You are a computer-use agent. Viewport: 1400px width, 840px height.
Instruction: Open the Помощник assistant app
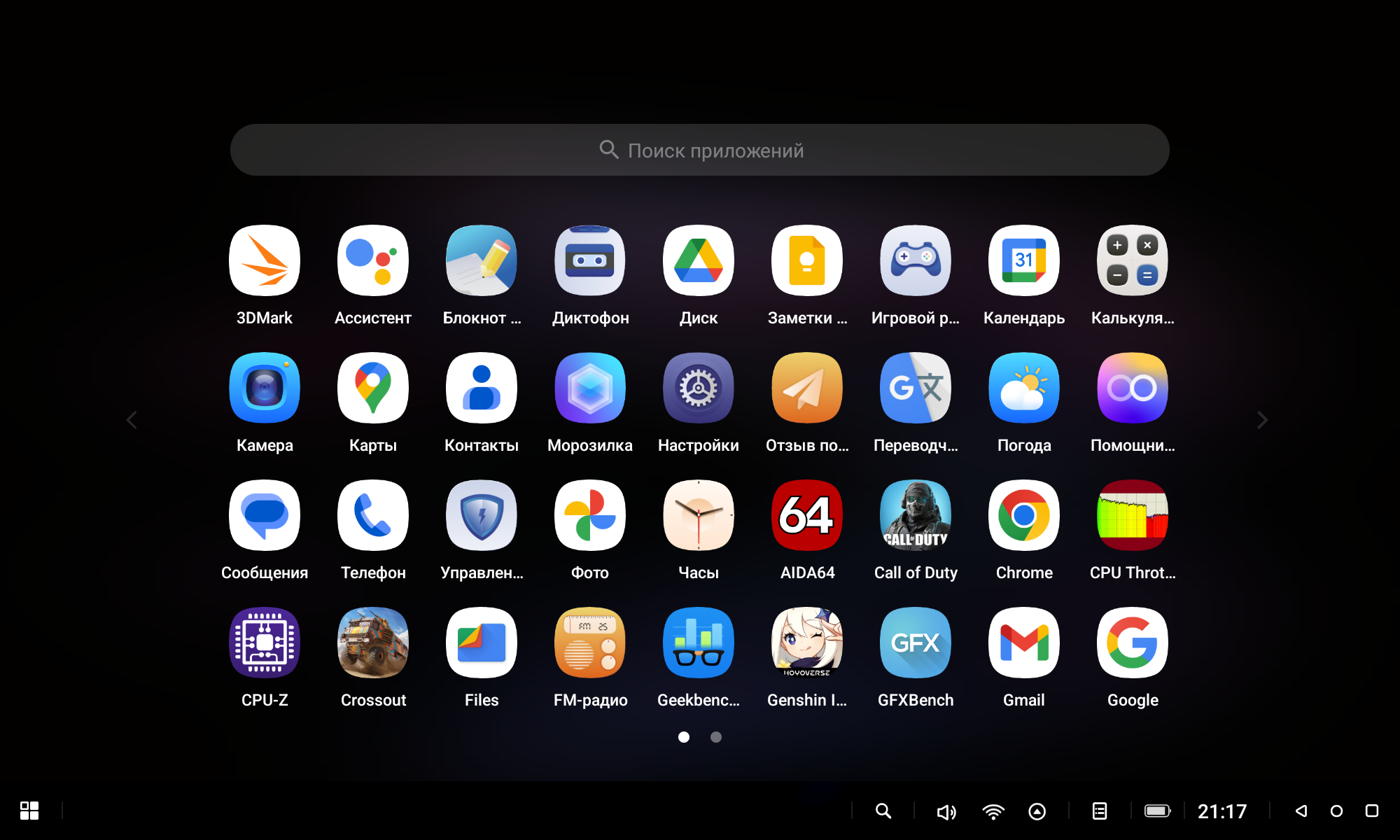pos(1133,388)
